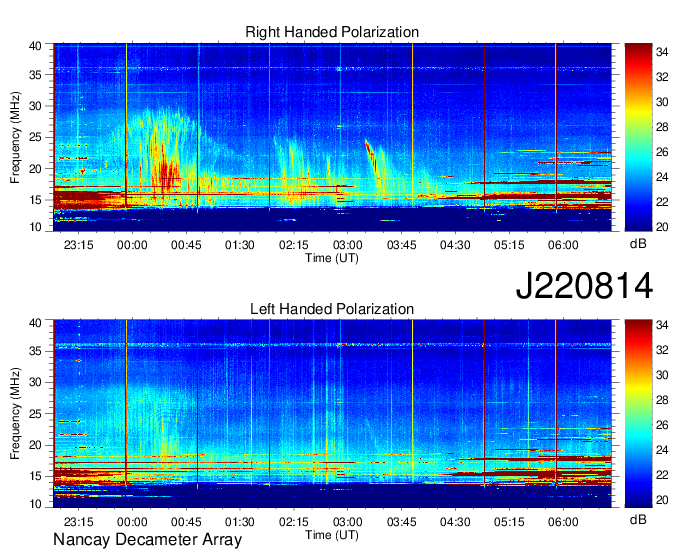Click the "34" value on Left Handed color bar
Image resolution: width=680 pixels, height=552 pixels.
(662, 325)
